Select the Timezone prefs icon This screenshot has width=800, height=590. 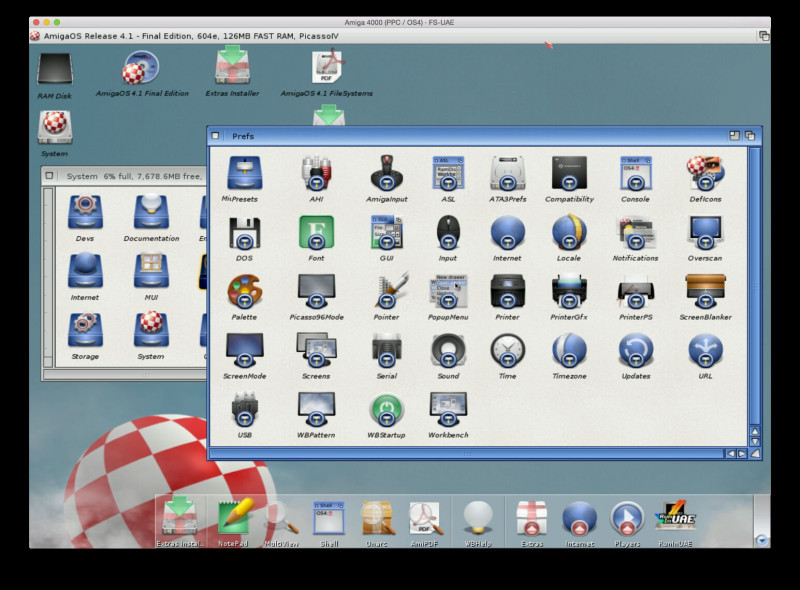pos(569,351)
